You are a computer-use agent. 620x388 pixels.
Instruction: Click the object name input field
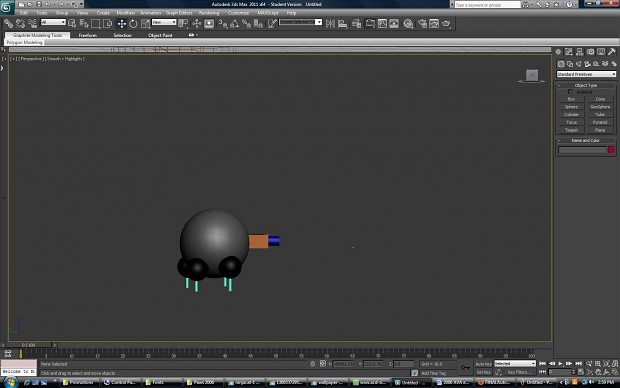click(x=582, y=150)
